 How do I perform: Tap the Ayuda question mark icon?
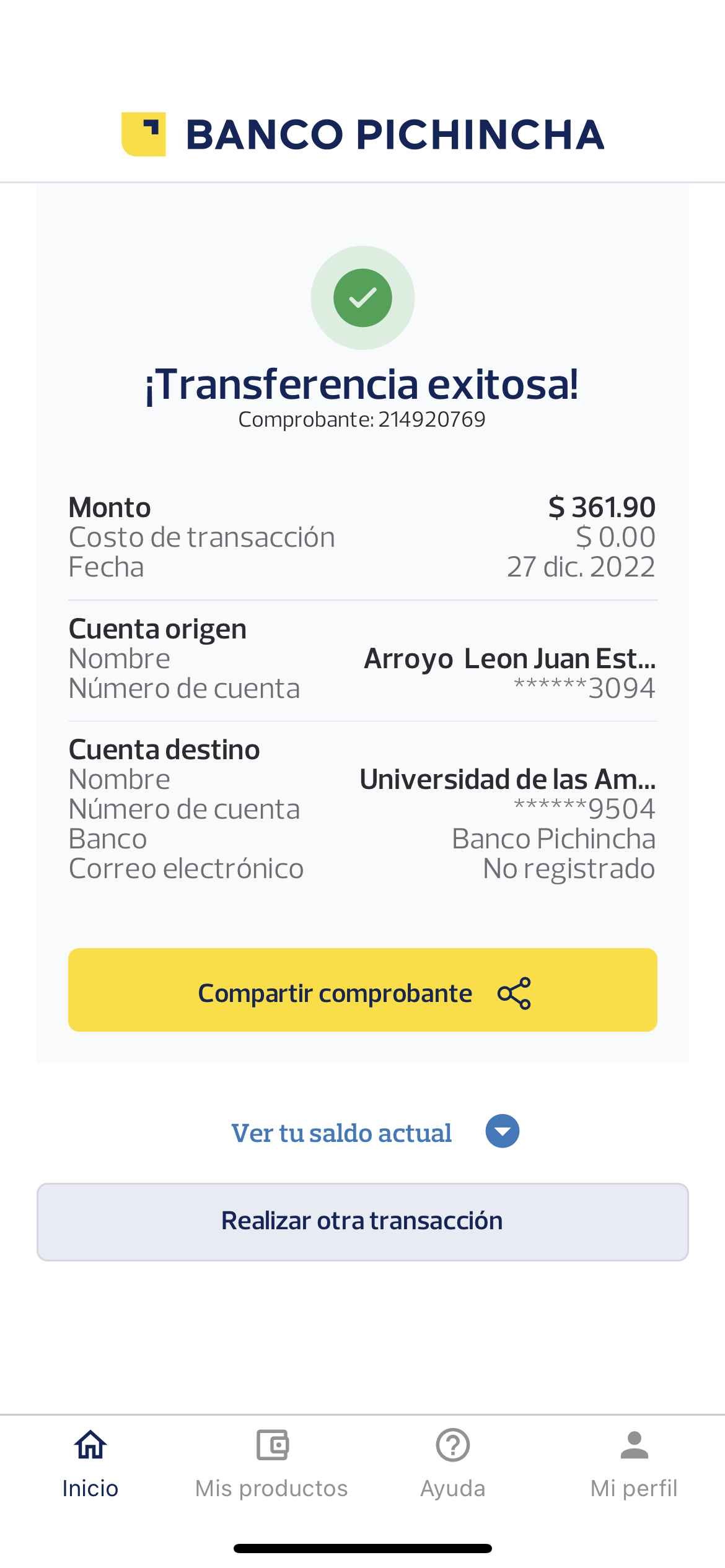click(453, 1445)
